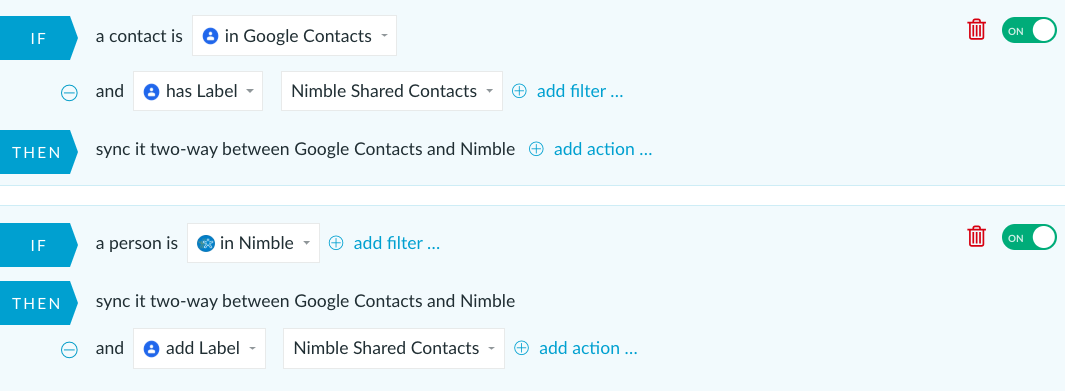Image resolution: width=1065 pixels, height=391 pixels.
Task: Click 'add filter …' link in first rule
Action: 580,91
